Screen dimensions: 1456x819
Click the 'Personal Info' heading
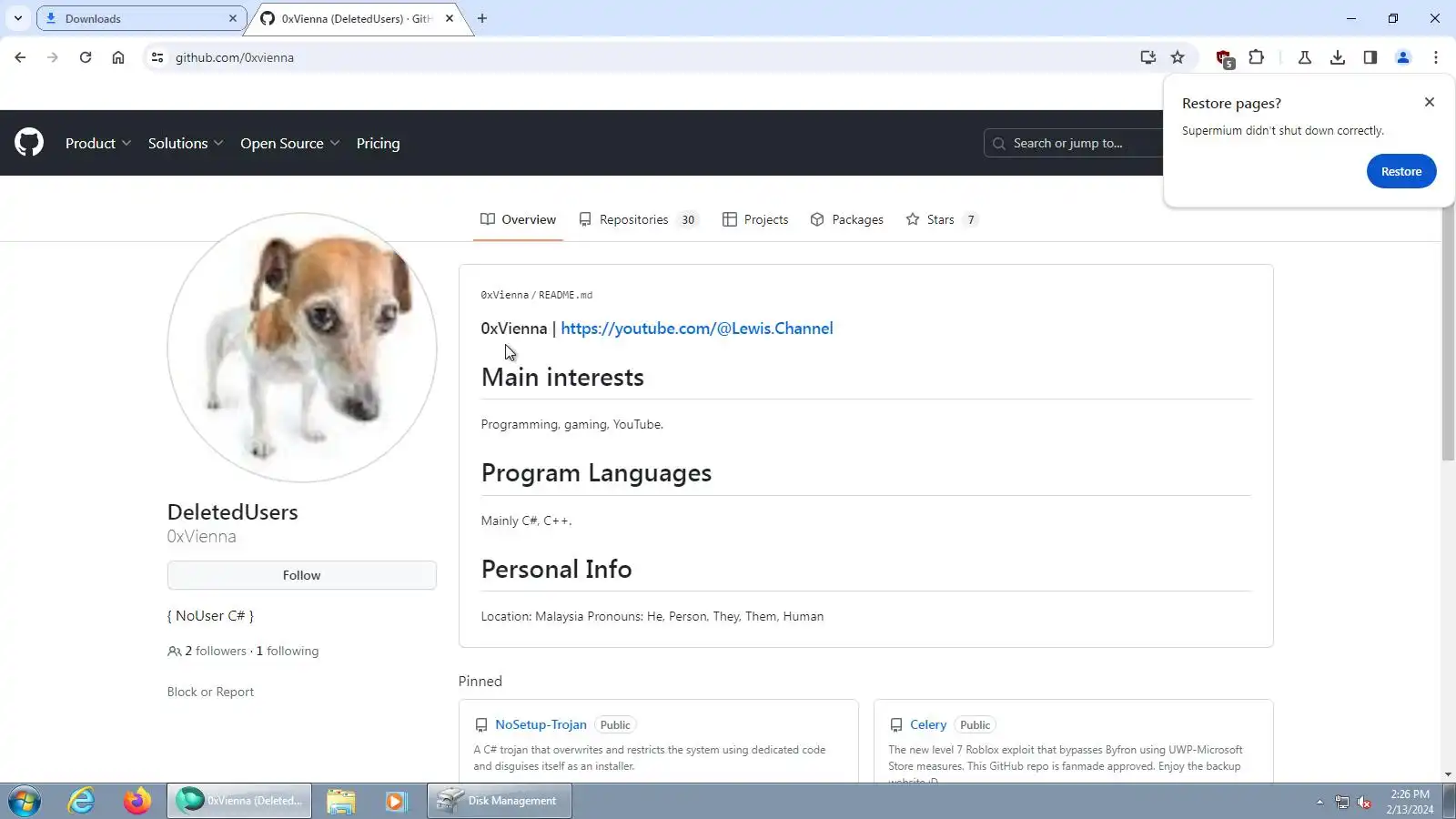[x=556, y=569]
